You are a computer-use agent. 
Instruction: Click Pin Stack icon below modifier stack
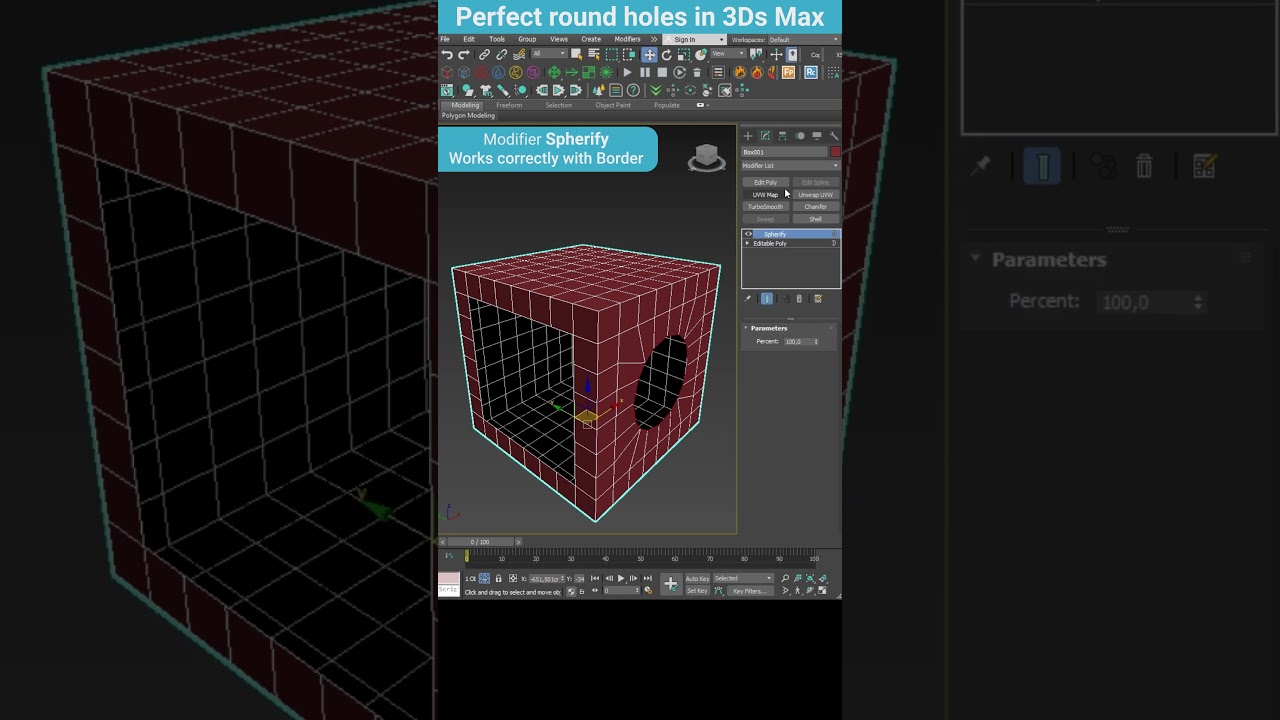click(x=747, y=298)
